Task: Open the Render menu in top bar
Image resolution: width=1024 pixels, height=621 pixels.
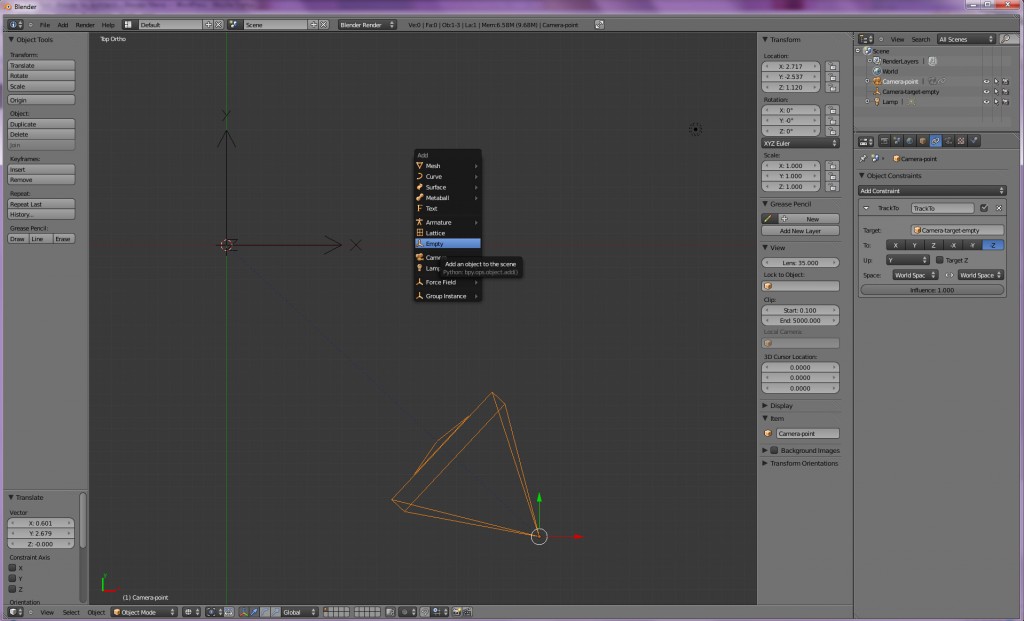Action: [85, 24]
